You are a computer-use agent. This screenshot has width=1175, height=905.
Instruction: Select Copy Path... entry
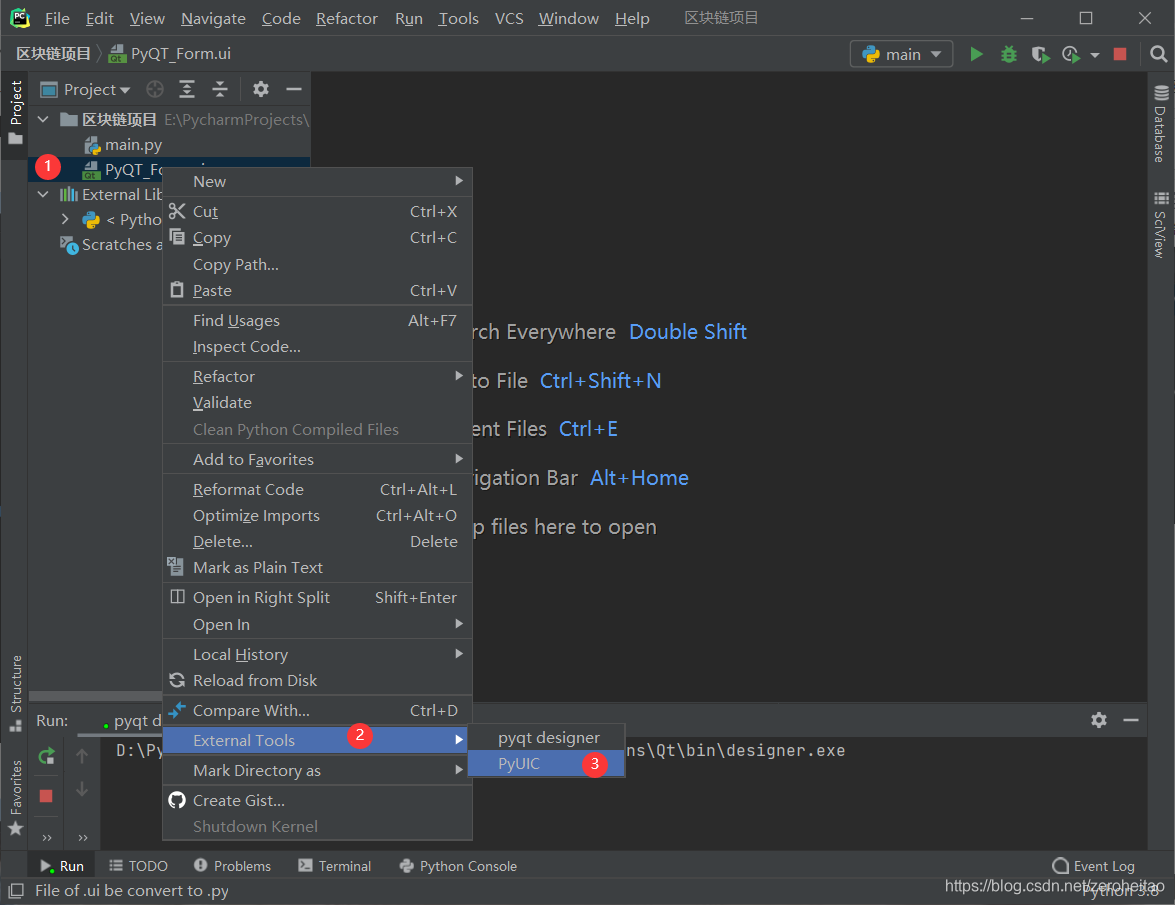click(x=318, y=264)
